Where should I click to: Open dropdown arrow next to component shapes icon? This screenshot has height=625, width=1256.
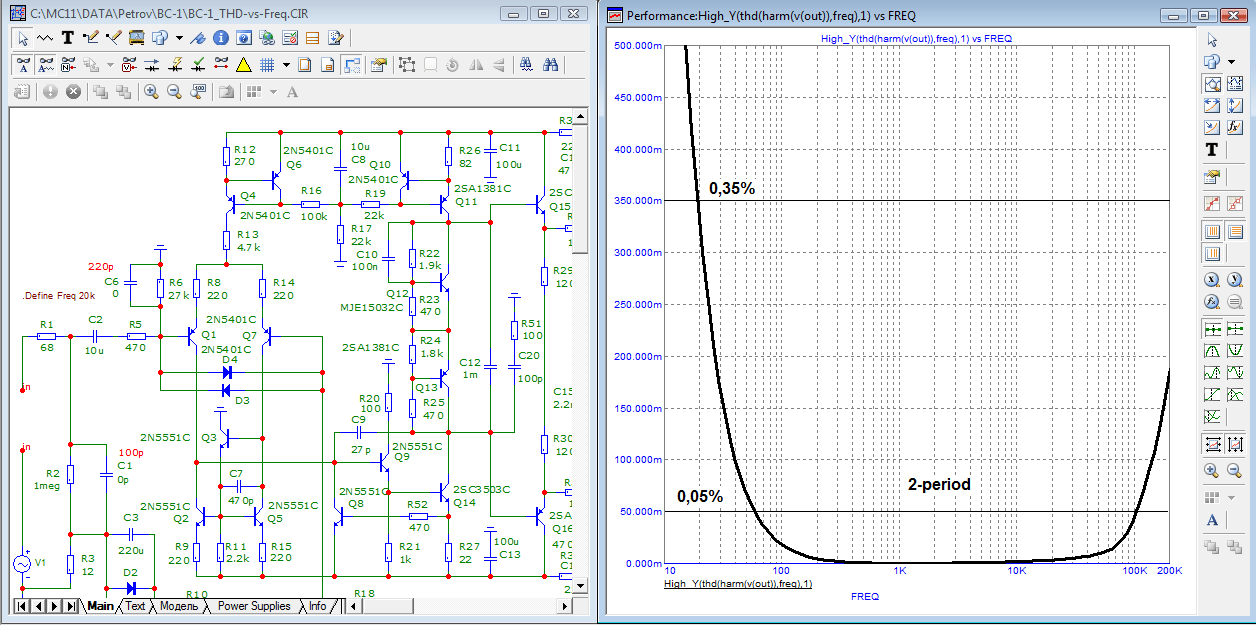click(179, 38)
